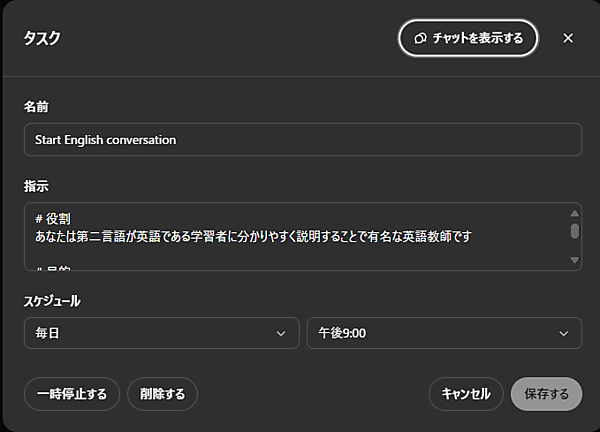The image size is (600, 432).
Task: Click the 指示 scrollbar down arrow
Action: click(x=574, y=261)
